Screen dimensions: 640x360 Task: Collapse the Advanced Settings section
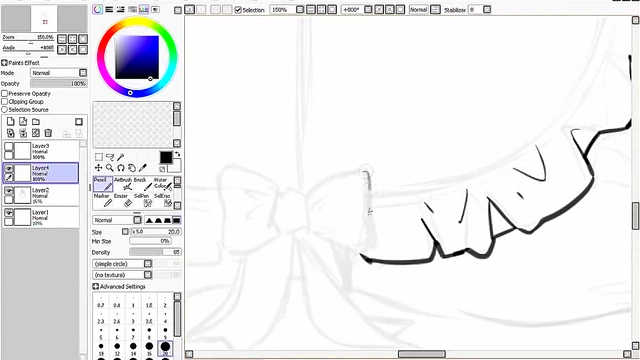pos(96,287)
